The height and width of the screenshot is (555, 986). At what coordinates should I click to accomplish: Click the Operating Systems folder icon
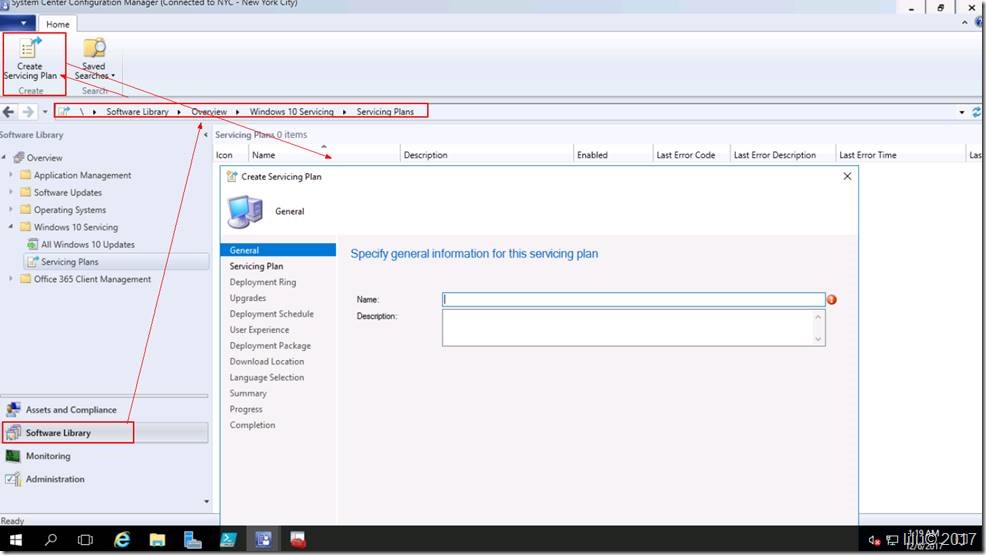pos(26,209)
